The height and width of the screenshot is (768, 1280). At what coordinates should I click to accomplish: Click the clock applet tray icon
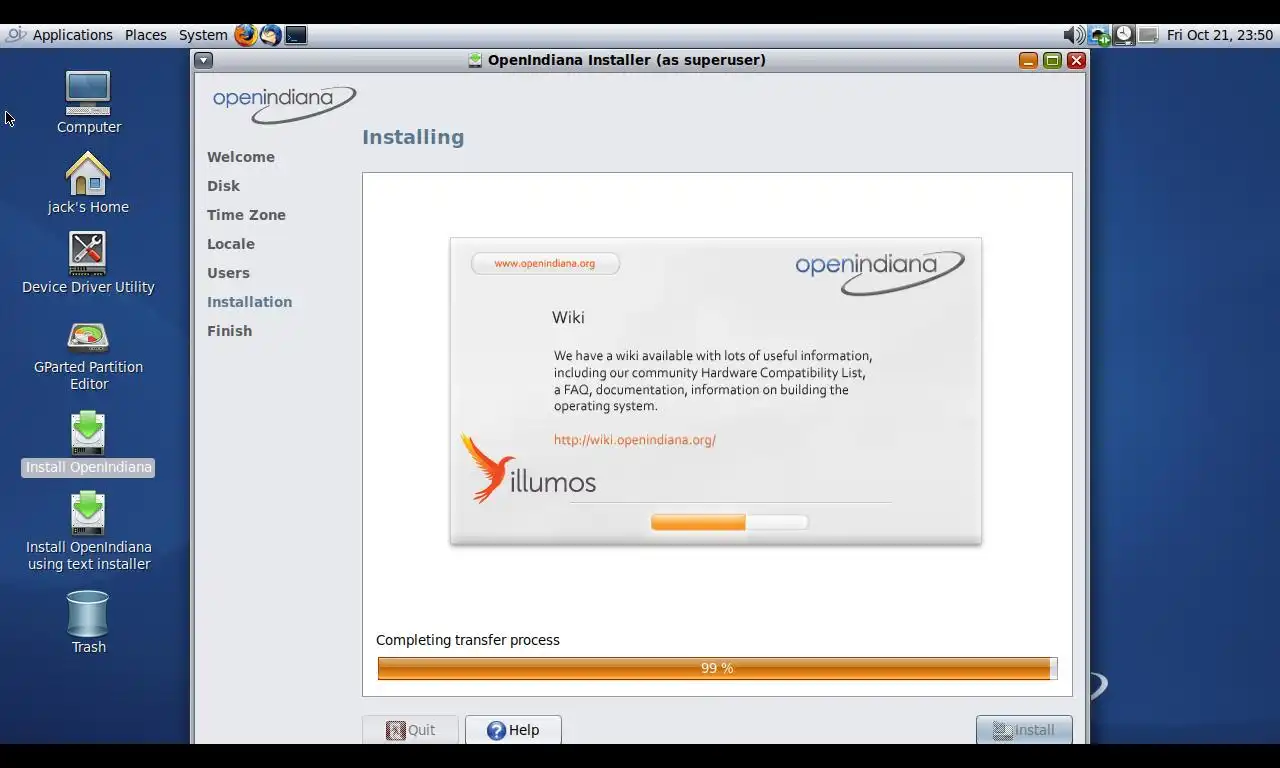pyautogui.click(x=1124, y=35)
